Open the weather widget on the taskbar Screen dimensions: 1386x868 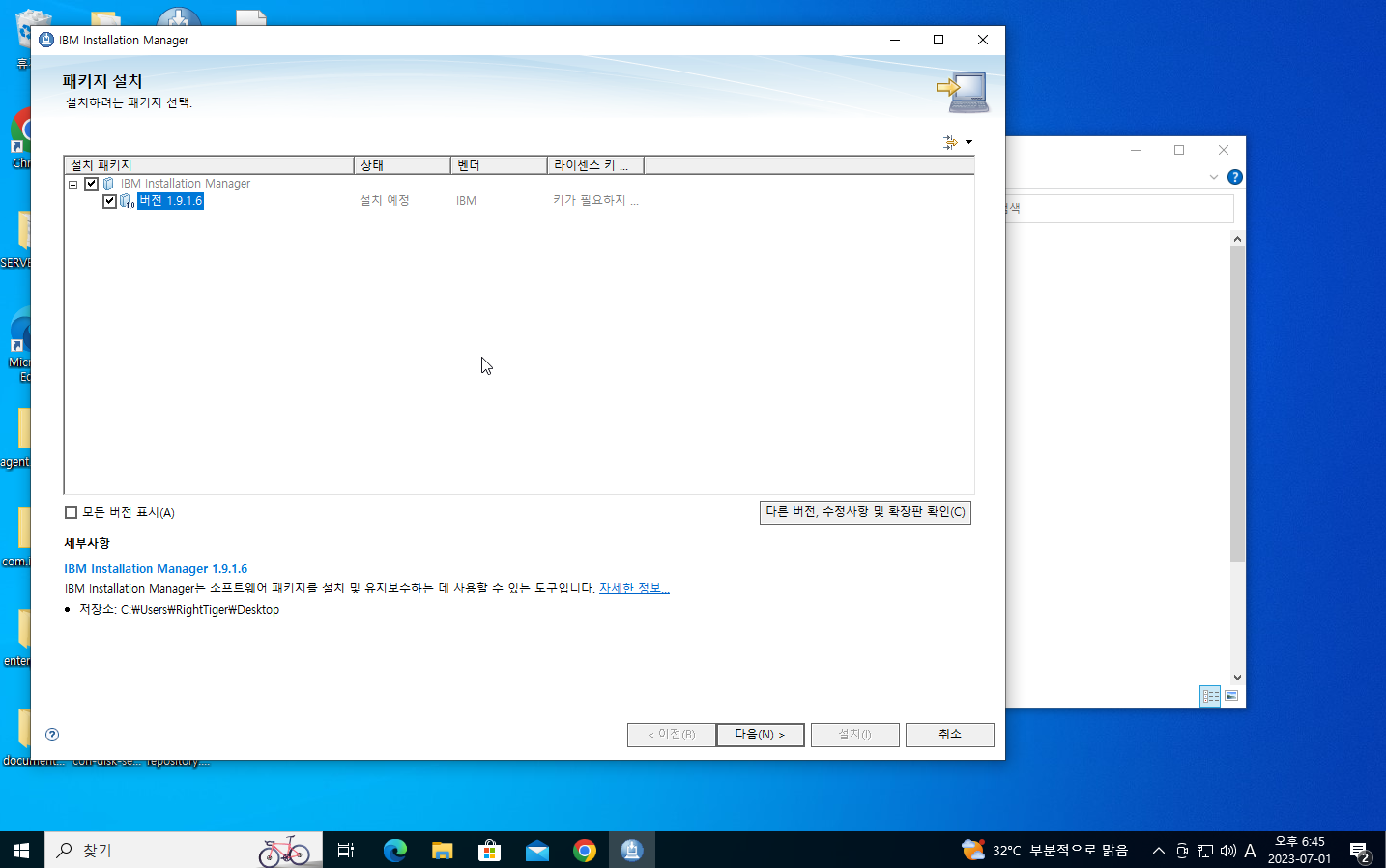[x=1045, y=851]
